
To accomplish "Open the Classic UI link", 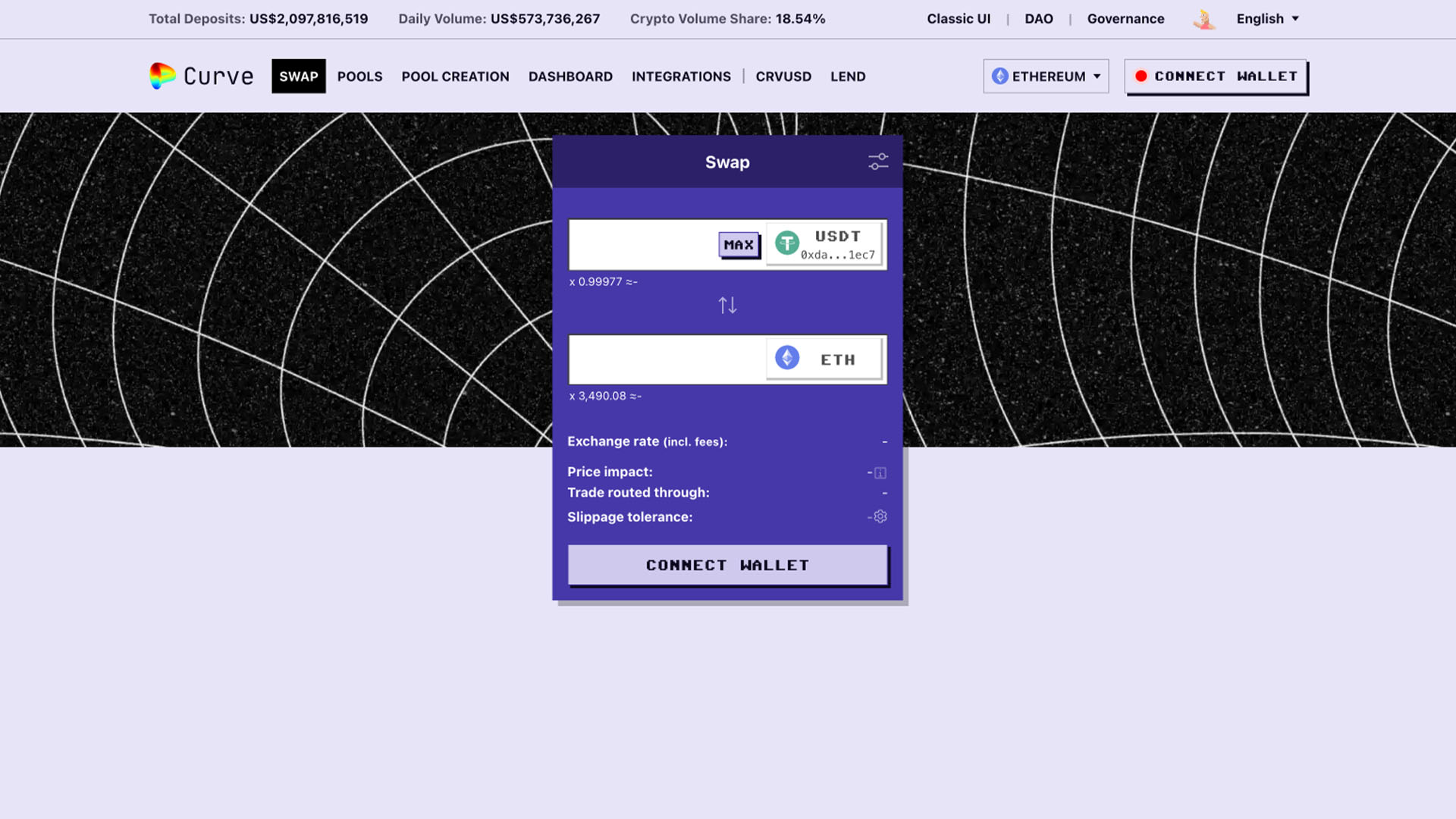I will [959, 19].
